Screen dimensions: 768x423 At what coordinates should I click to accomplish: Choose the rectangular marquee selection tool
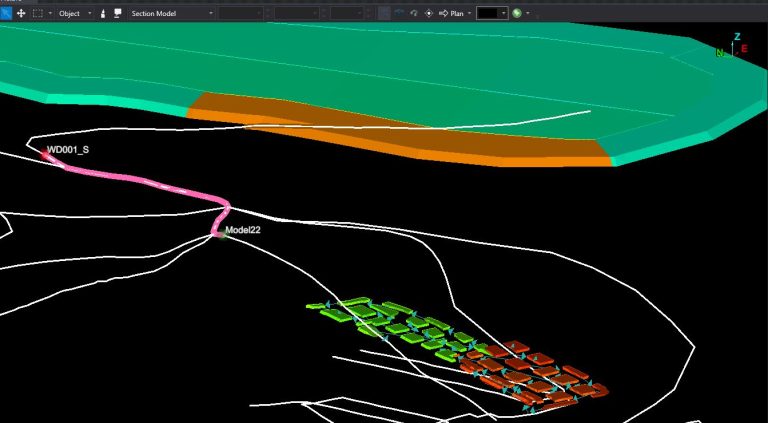tap(37, 13)
